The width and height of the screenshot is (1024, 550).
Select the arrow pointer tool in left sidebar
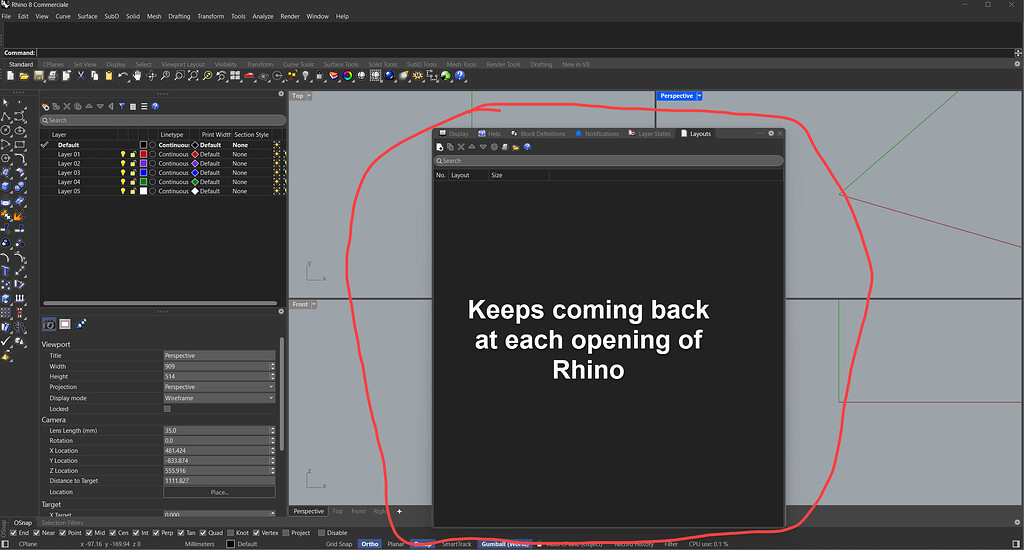click(5, 103)
